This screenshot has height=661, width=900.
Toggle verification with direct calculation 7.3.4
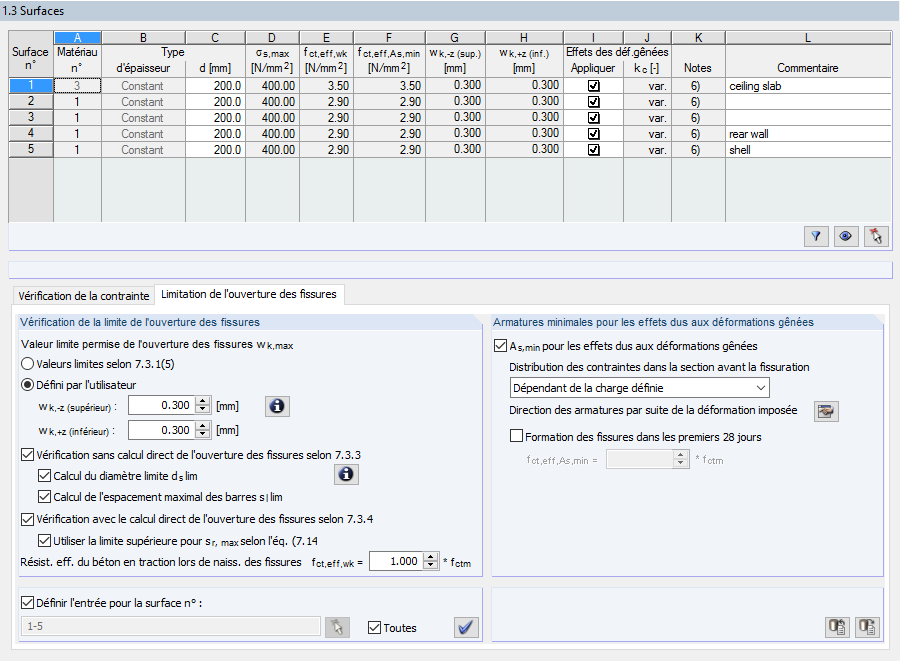[27, 519]
